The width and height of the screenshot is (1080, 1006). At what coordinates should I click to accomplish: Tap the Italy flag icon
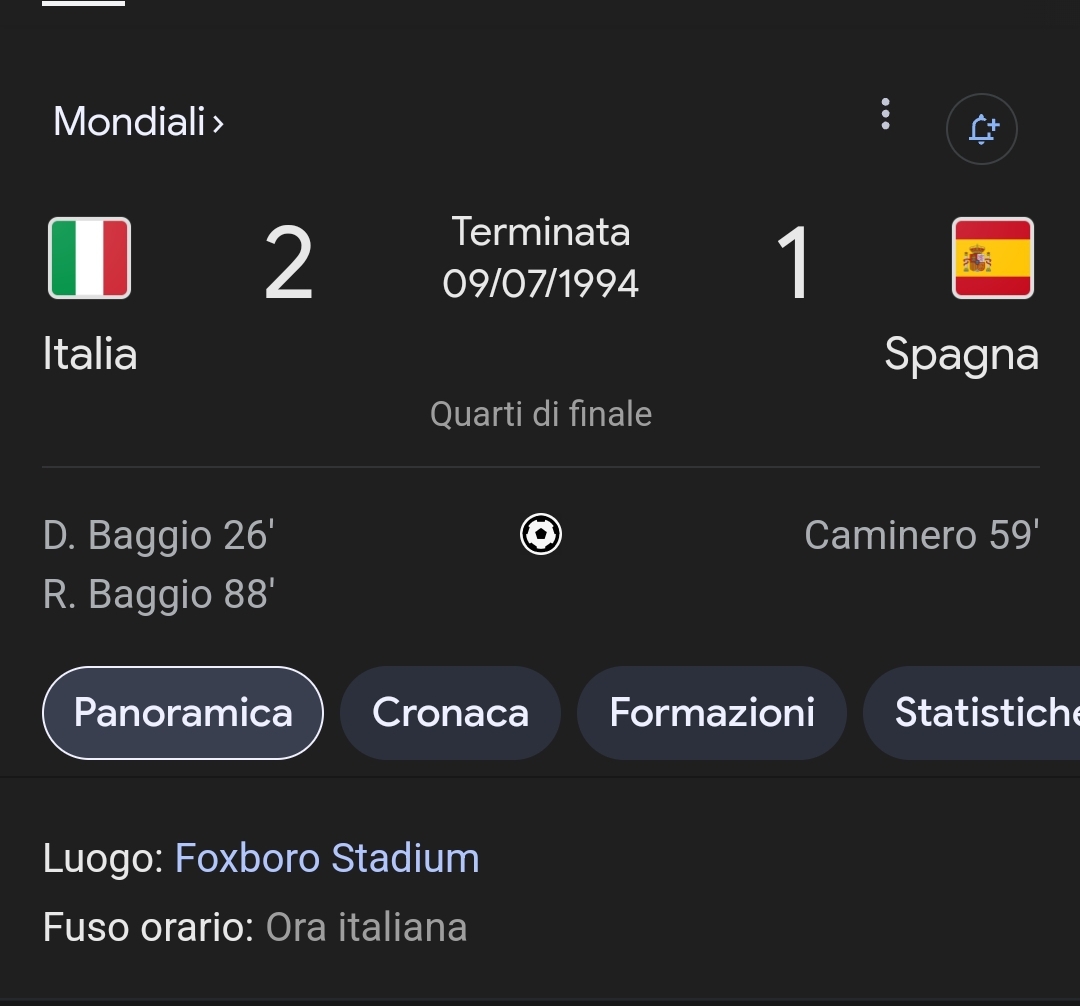tap(90, 258)
